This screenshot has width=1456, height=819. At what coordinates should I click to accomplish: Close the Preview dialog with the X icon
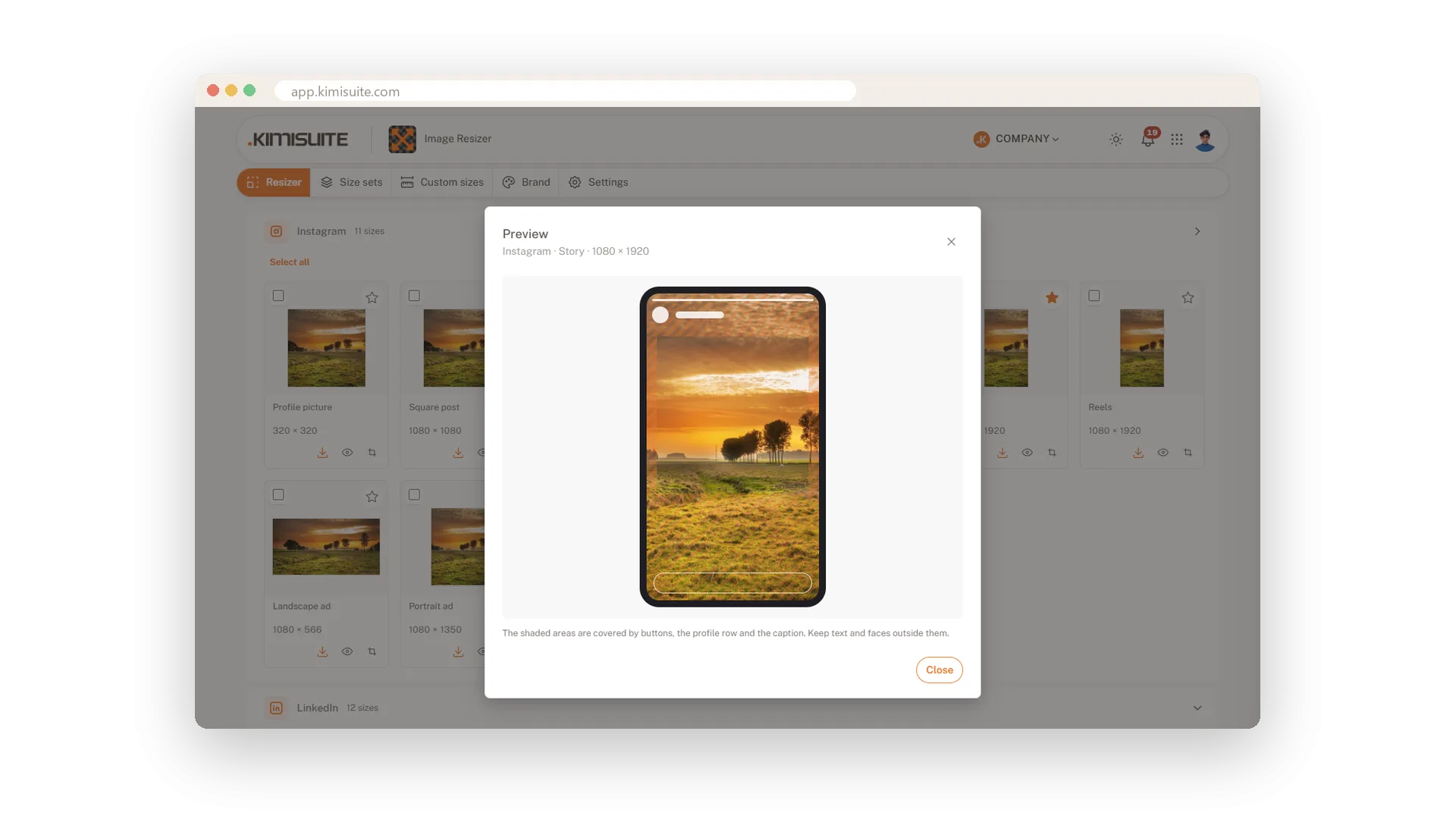tap(951, 242)
